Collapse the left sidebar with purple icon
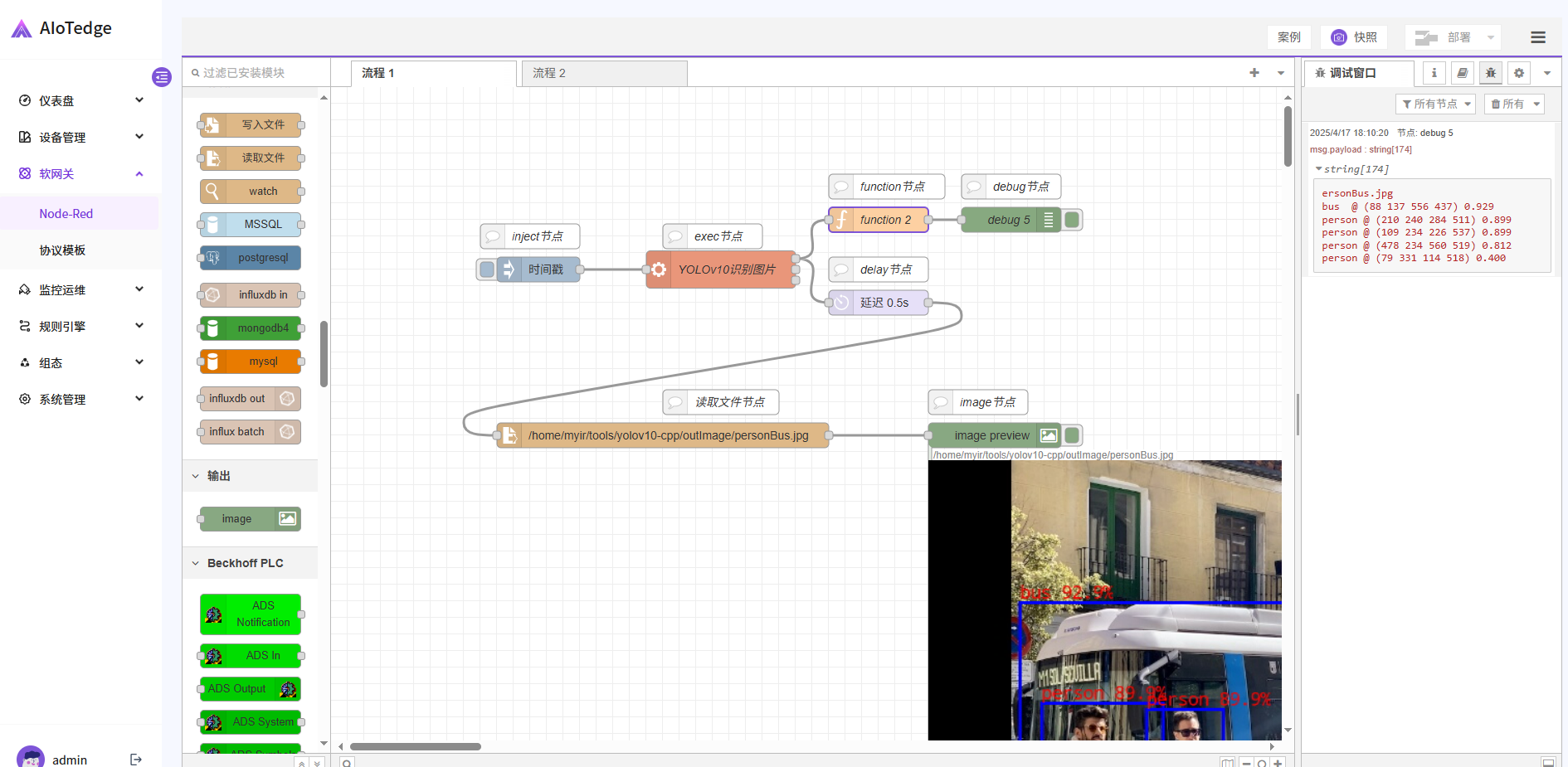The width and height of the screenshot is (1568, 767). click(x=161, y=77)
